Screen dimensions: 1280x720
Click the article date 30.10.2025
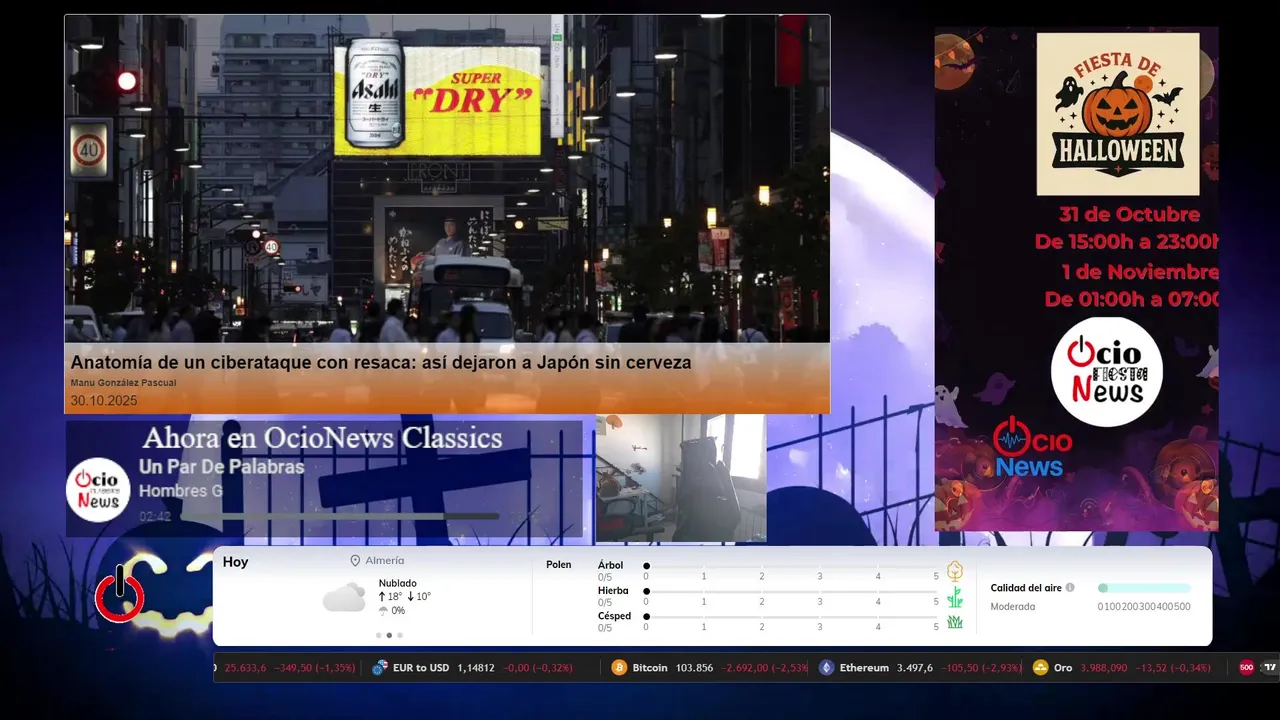coord(104,401)
